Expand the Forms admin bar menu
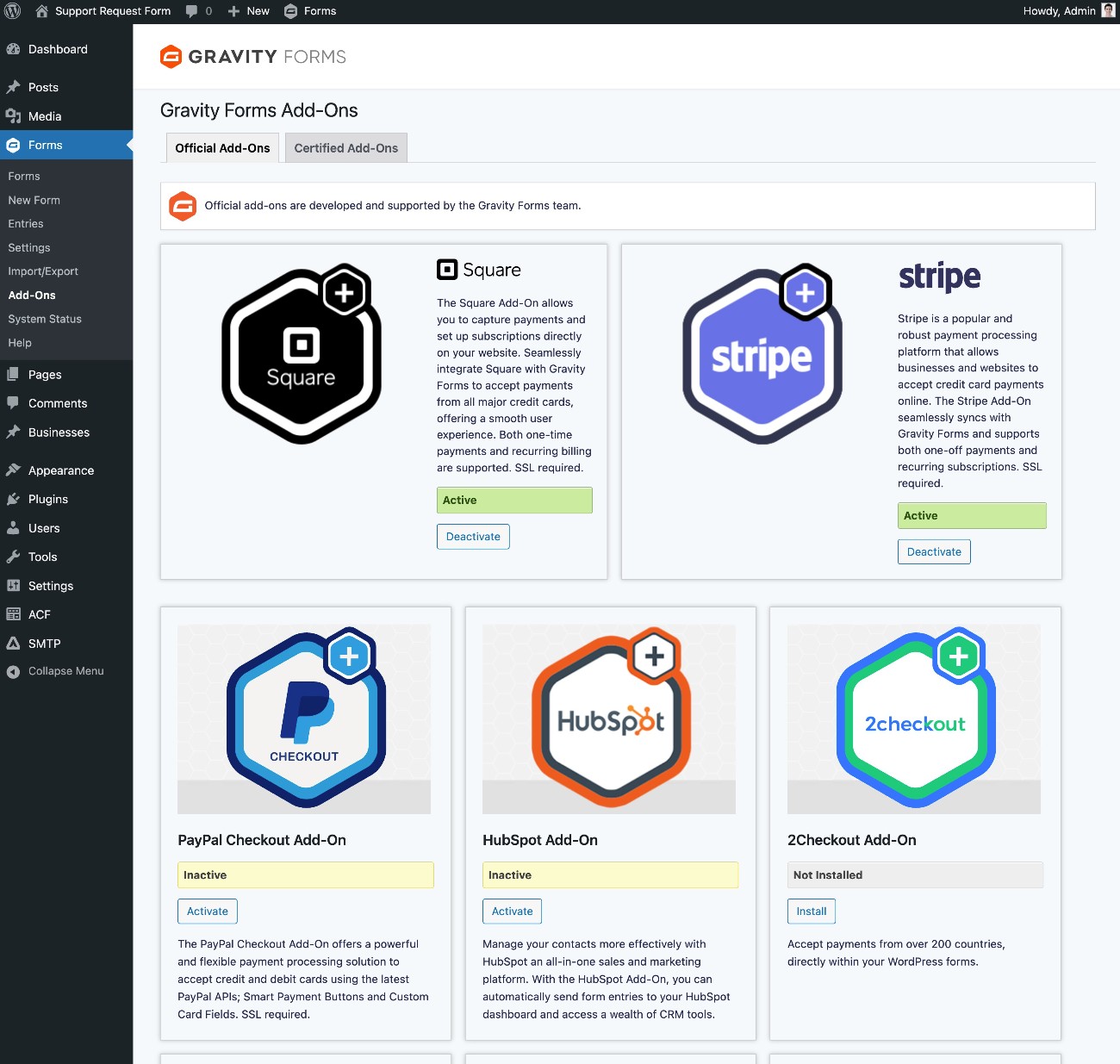1120x1064 pixels. click(x=310, y=11)
